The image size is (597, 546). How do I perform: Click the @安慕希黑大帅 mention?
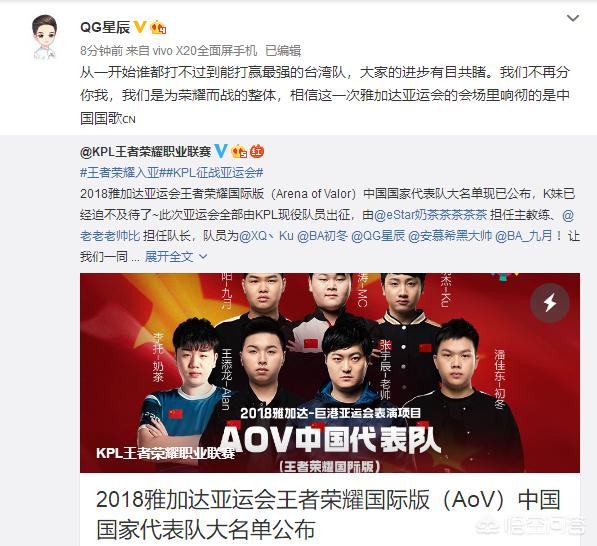tap(450, 236)
